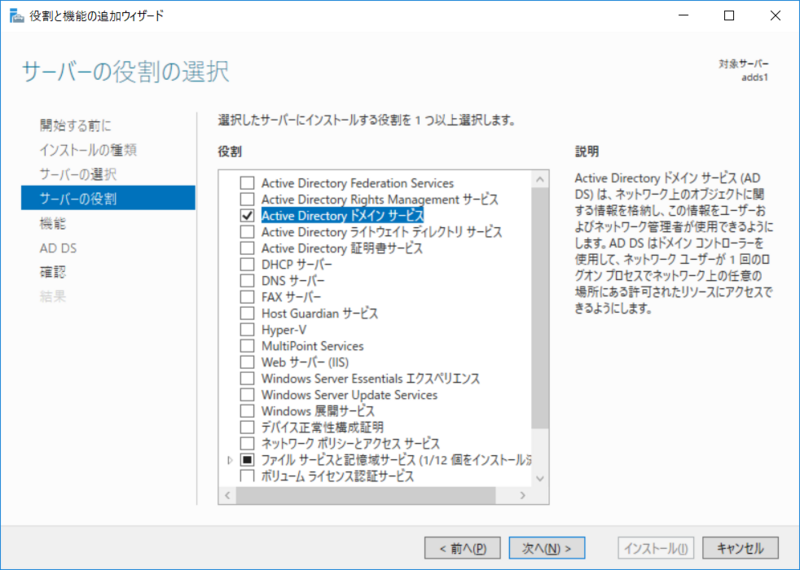Enable the DHCP サーバー checkbox
The image size is (800, 570).
(x=247, y=264)
